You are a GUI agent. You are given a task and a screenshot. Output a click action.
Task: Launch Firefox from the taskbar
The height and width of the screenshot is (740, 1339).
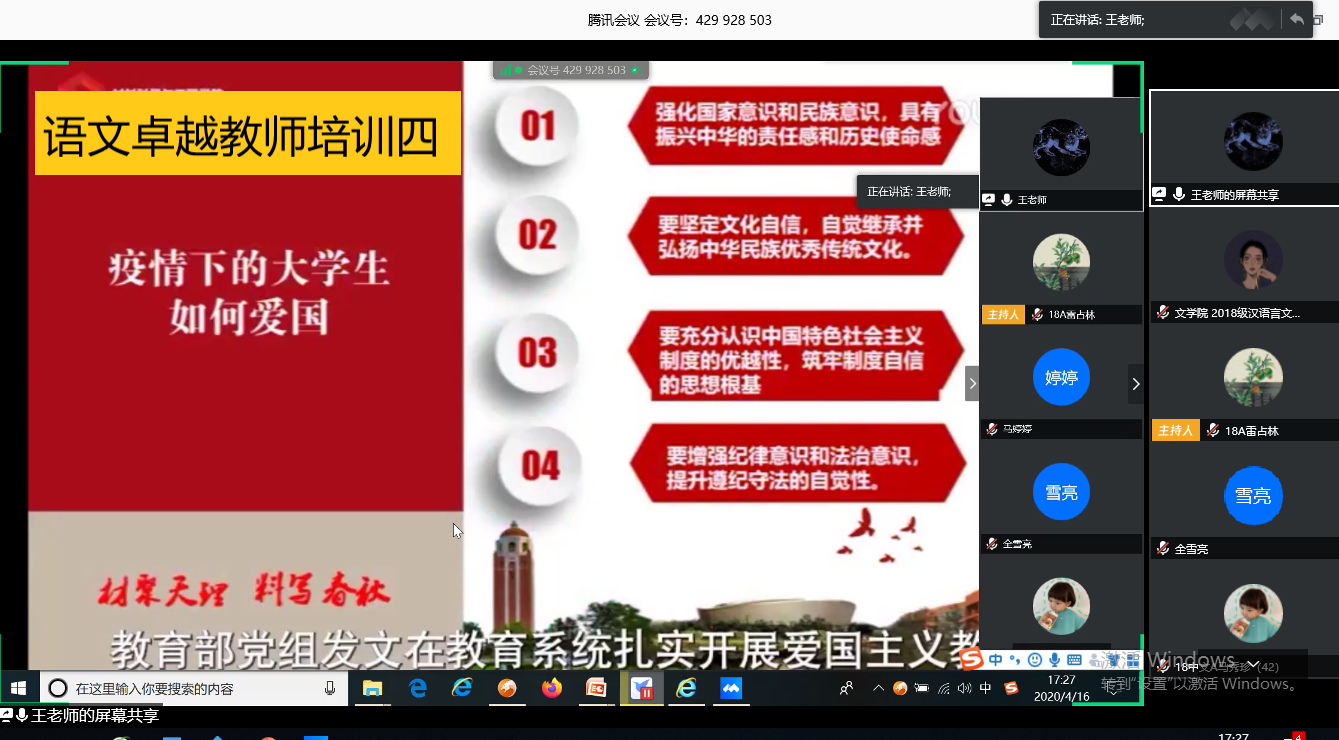tap(551, 688)
